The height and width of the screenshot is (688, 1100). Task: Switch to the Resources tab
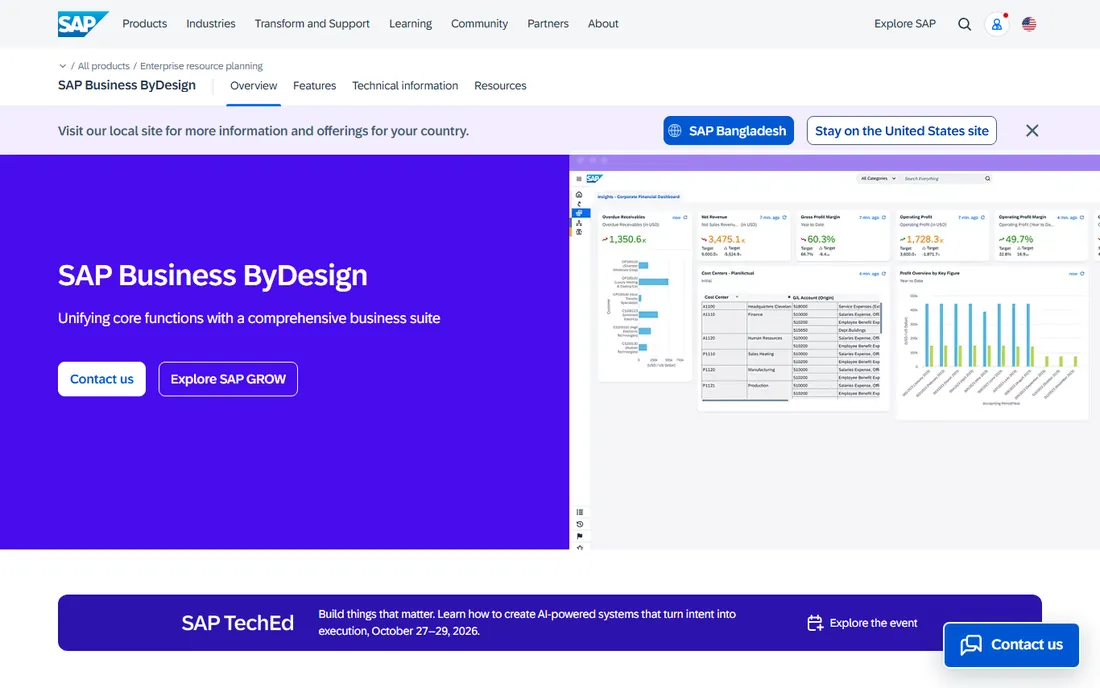click(500, 86)
